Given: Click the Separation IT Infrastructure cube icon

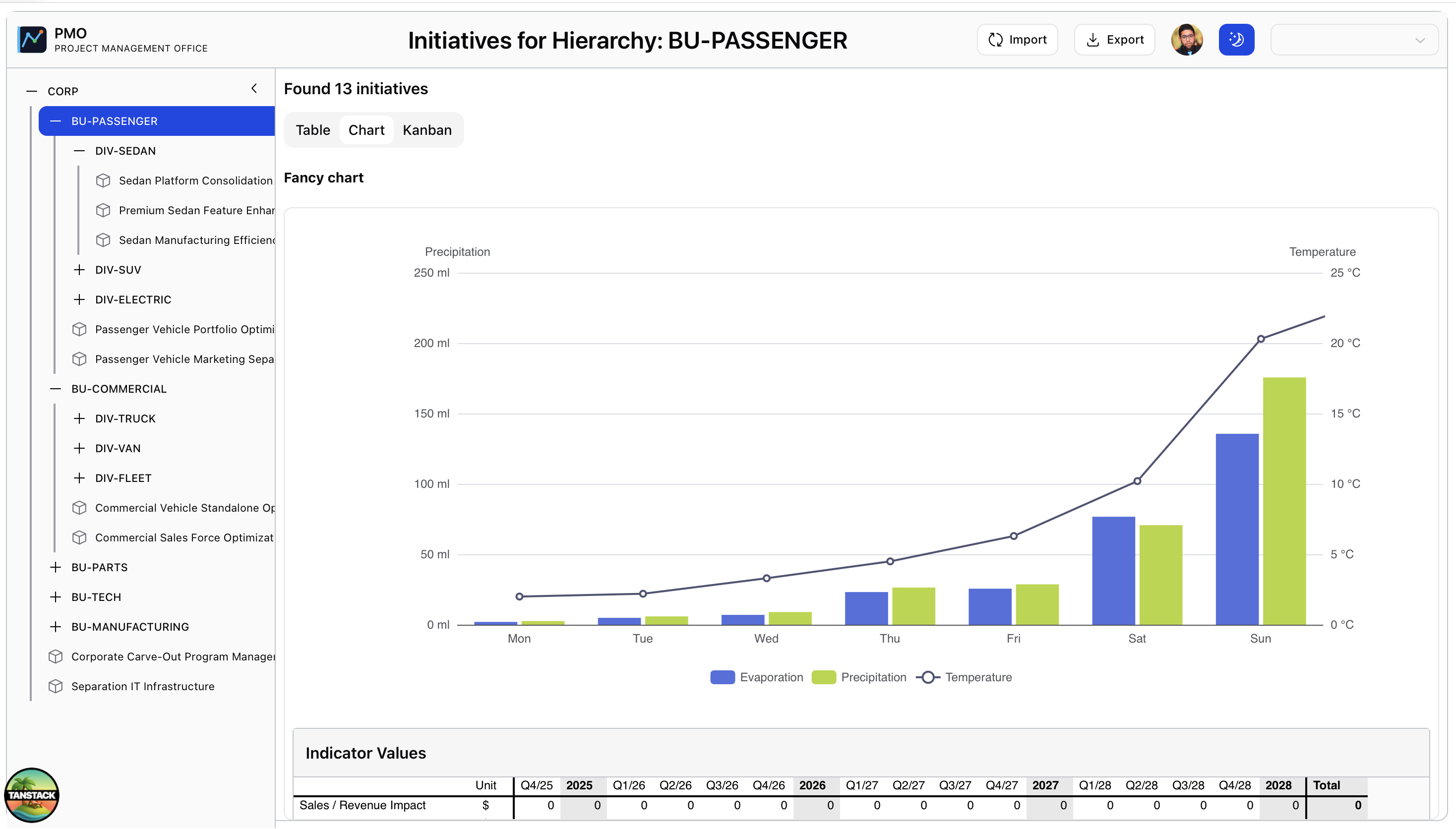Looking at the screenshot, I should tap(55, 686).
